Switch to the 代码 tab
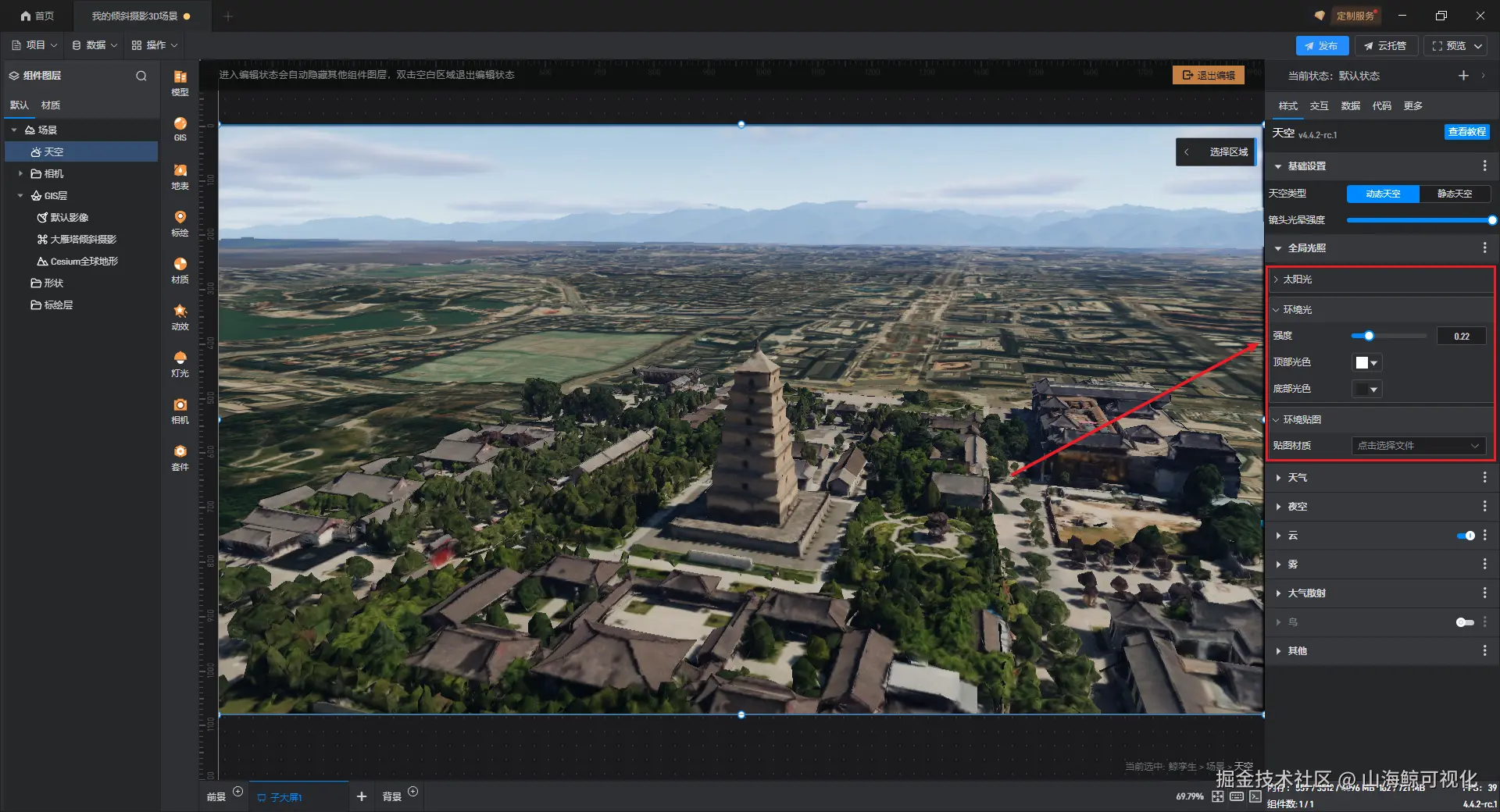The width and height of the screenshot is (1500, 812). [1381, 106]
